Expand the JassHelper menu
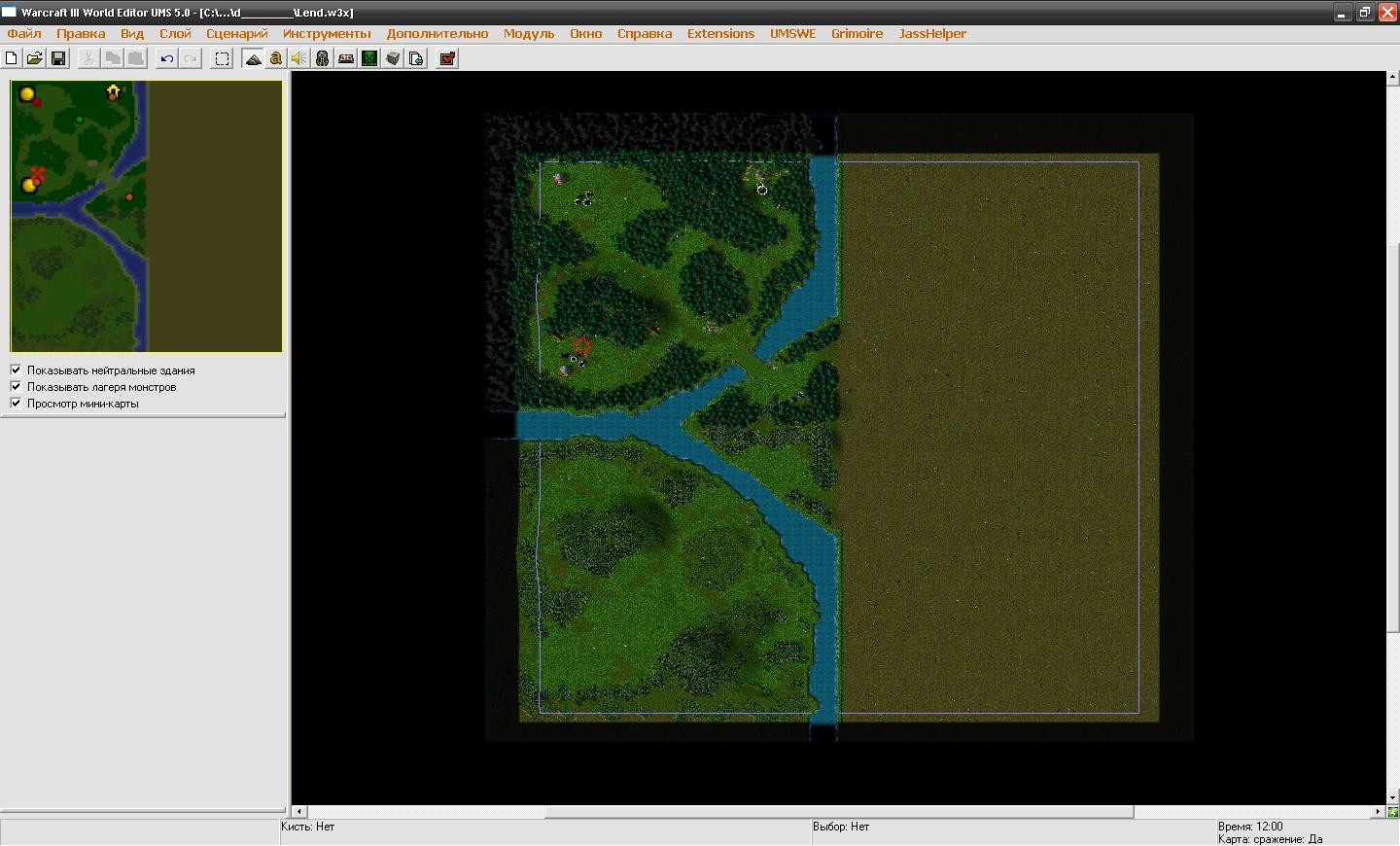This screenshot has width=1400, height=846. (932, 33)
